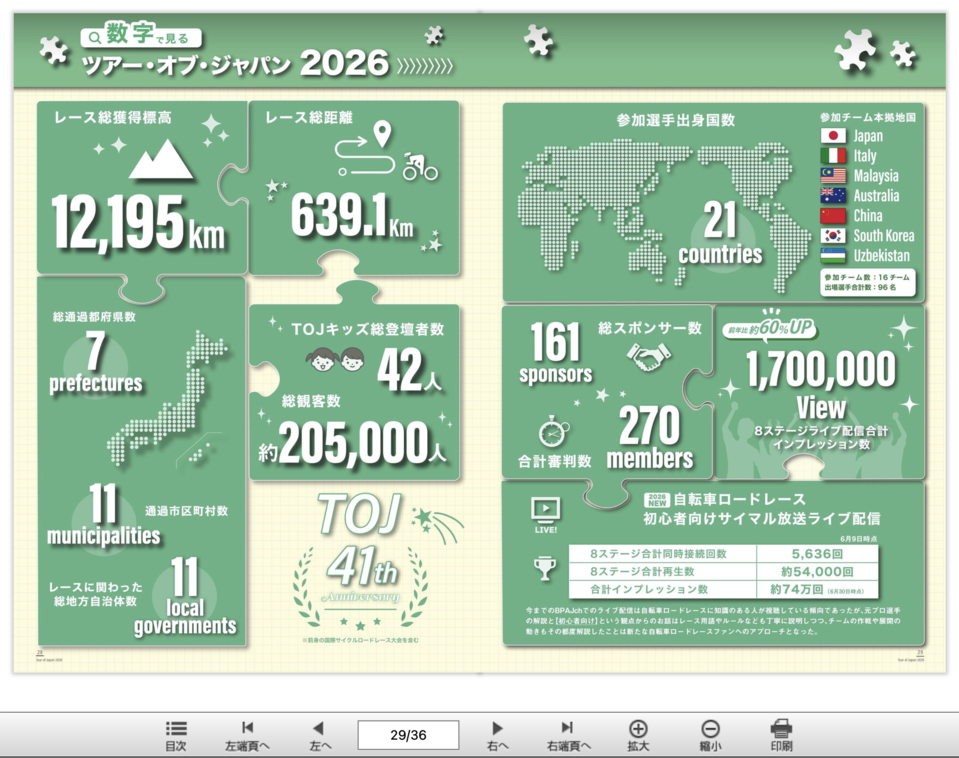Click the '約54,000回' table cell
Image resolution: width=959 pixels, height=758 pixels.
click(817, 571)
